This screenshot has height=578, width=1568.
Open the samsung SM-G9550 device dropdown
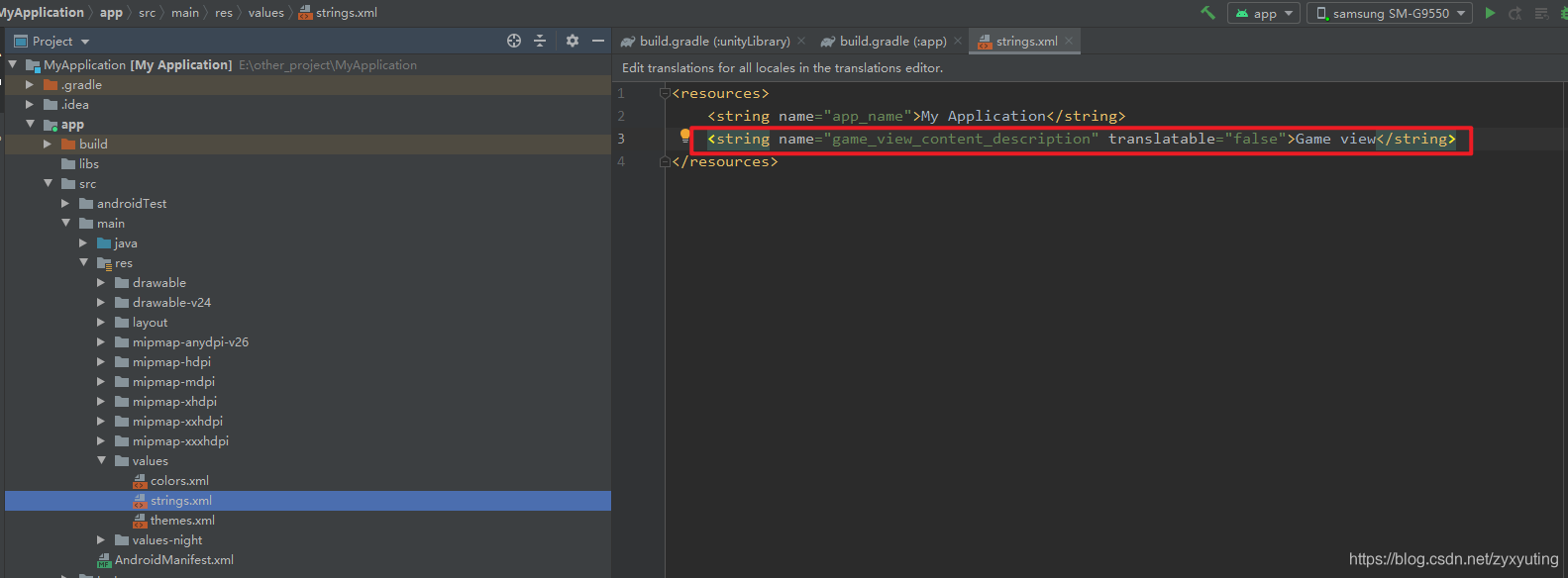coord(1389,13)
